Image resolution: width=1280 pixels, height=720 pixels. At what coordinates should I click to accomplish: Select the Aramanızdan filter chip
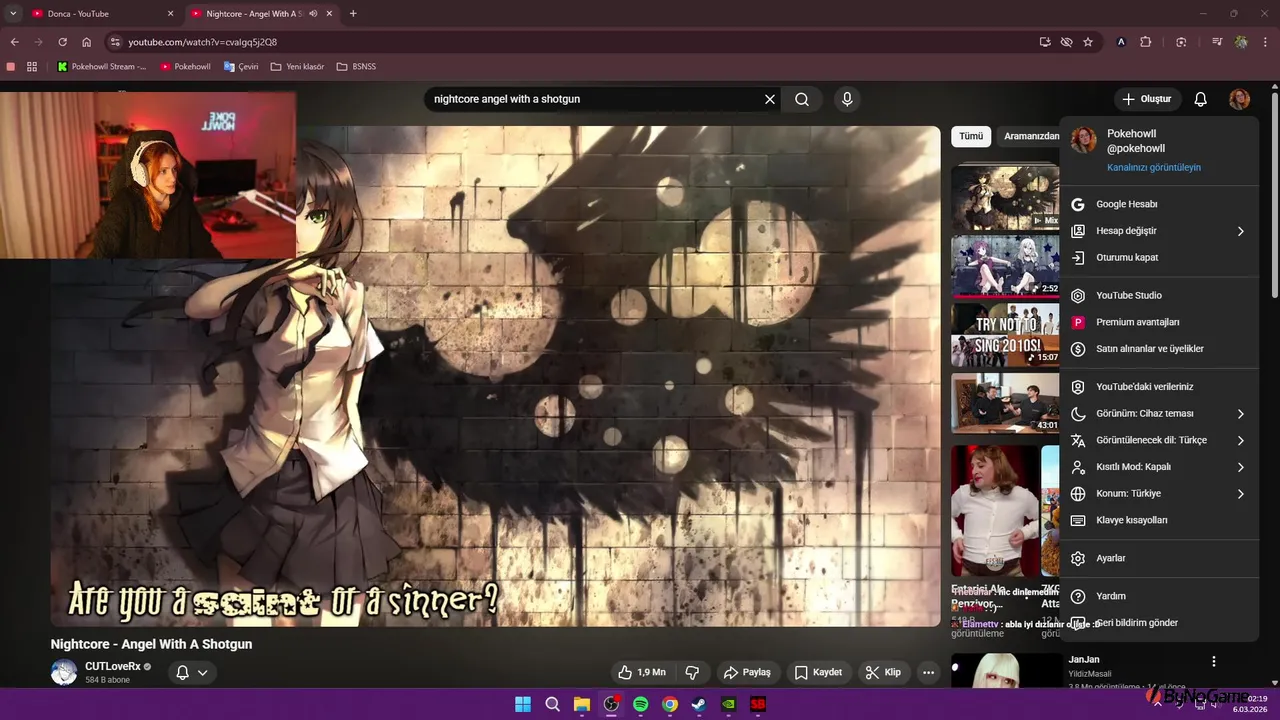[1030, 136]
